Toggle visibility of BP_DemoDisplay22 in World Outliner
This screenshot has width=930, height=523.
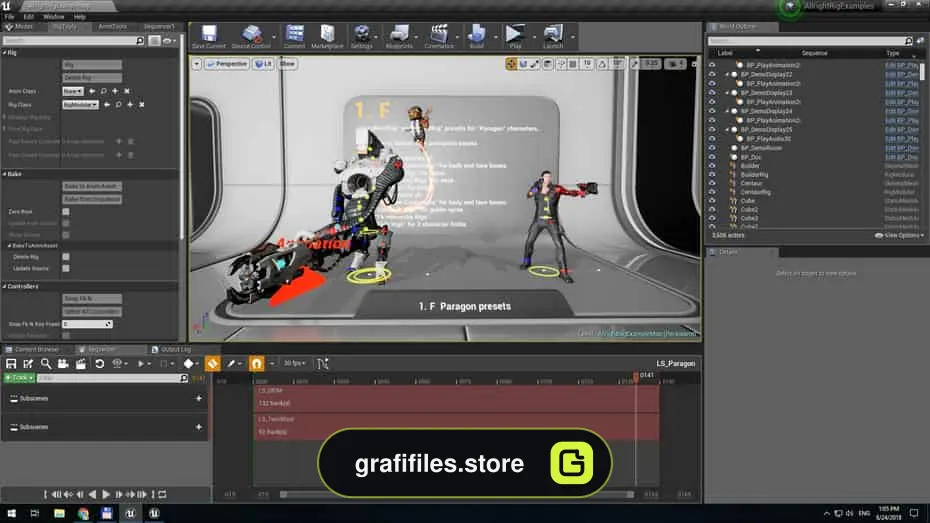coord(712,75)
